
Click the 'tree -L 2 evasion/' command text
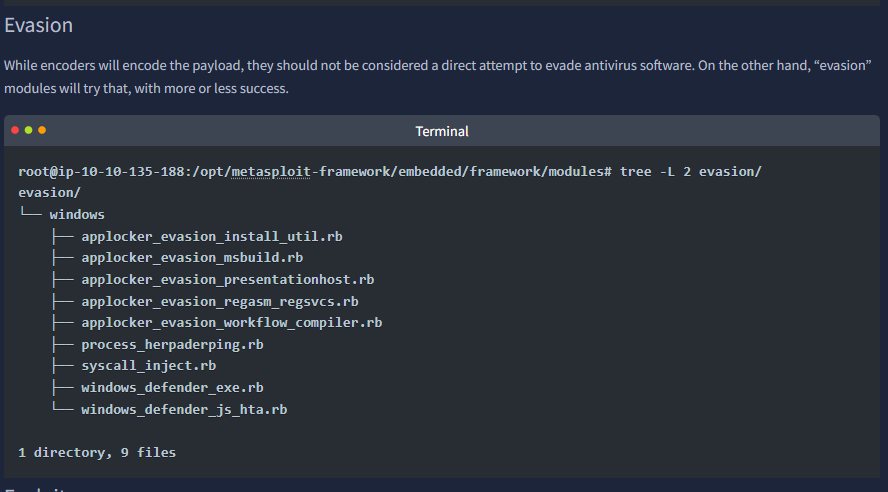(691, 172)
